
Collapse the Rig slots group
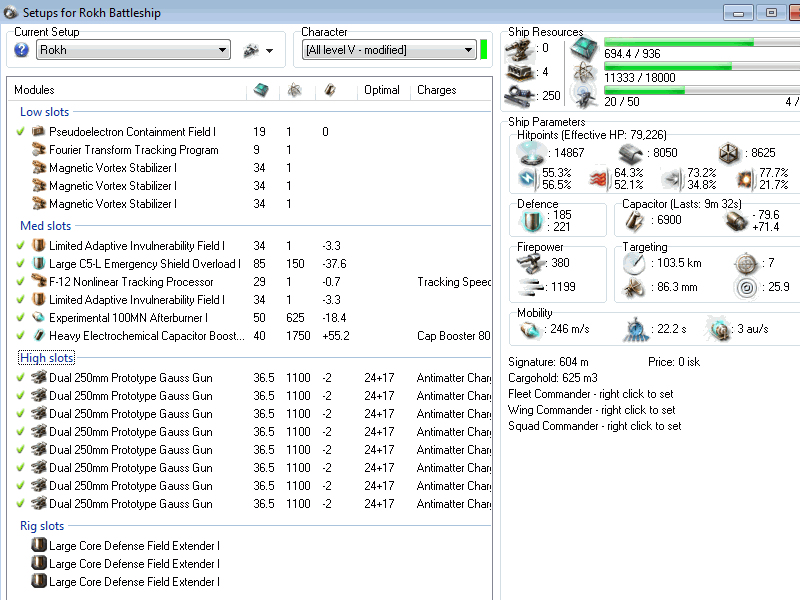42,526
